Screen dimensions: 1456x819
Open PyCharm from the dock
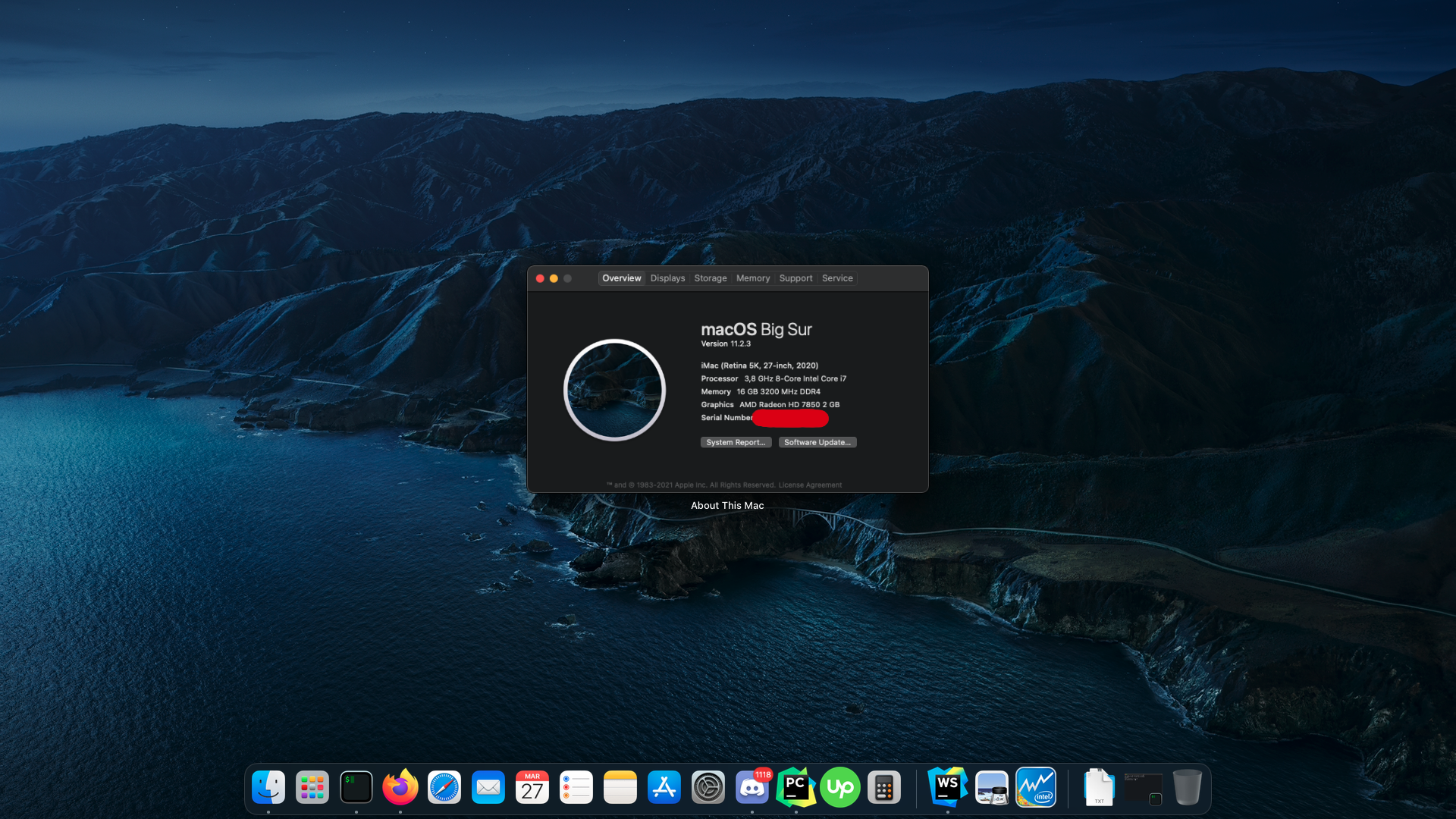[x=795, y=787]
